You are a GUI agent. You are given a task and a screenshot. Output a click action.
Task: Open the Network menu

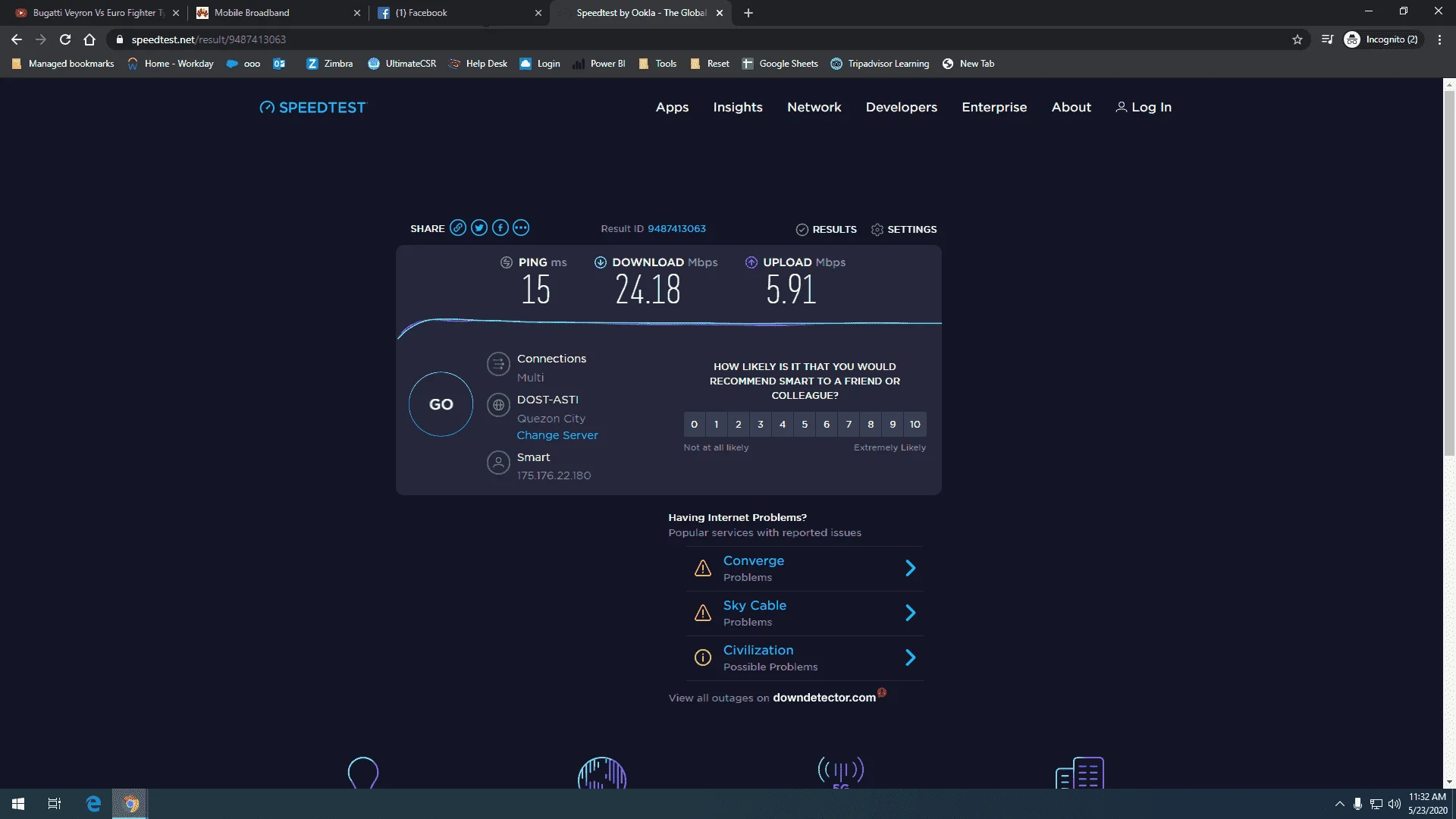point(814,107)
